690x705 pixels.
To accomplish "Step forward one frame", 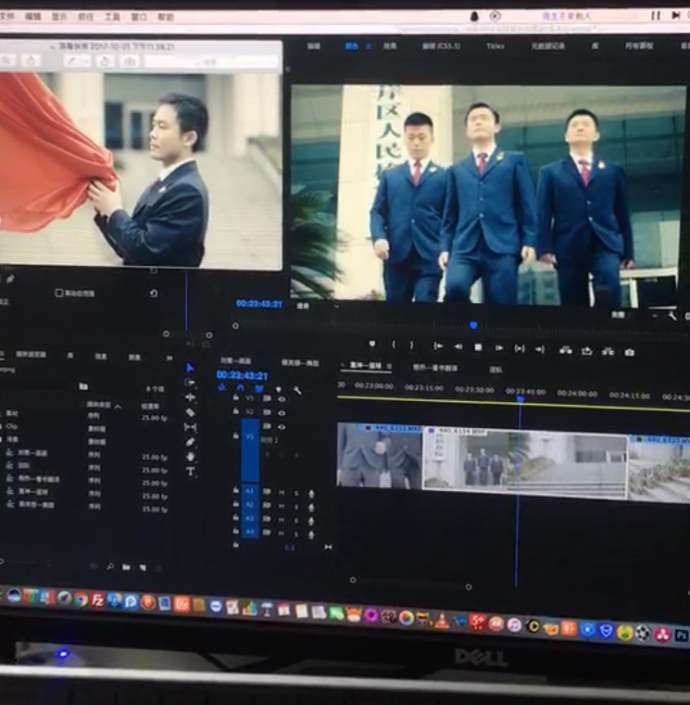I will 499,348.
